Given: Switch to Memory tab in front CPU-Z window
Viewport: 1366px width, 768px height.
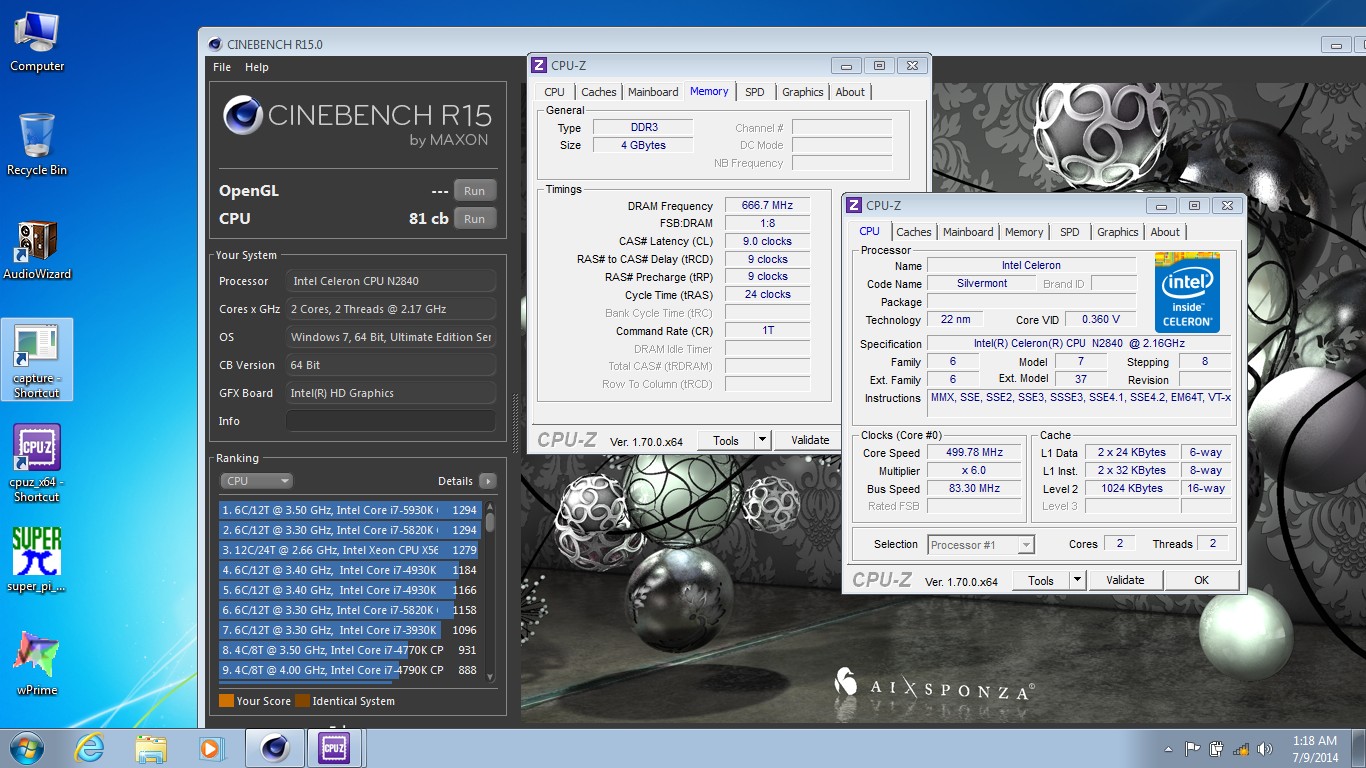Looking at the screenshot, I should pyautogui.click(x=1024, y=232).
